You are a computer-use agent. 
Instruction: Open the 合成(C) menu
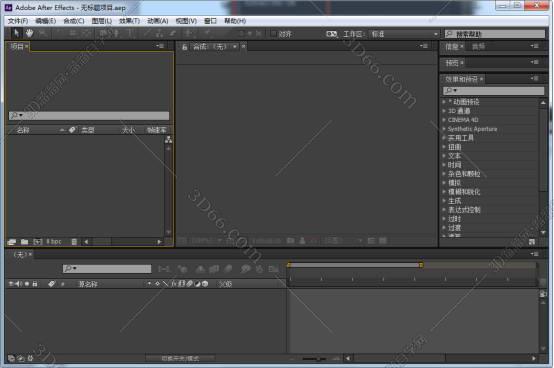tap(74, 21)
